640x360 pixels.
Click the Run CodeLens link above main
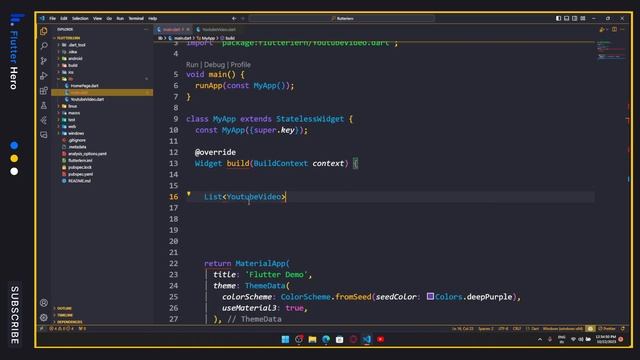[192, 64]
